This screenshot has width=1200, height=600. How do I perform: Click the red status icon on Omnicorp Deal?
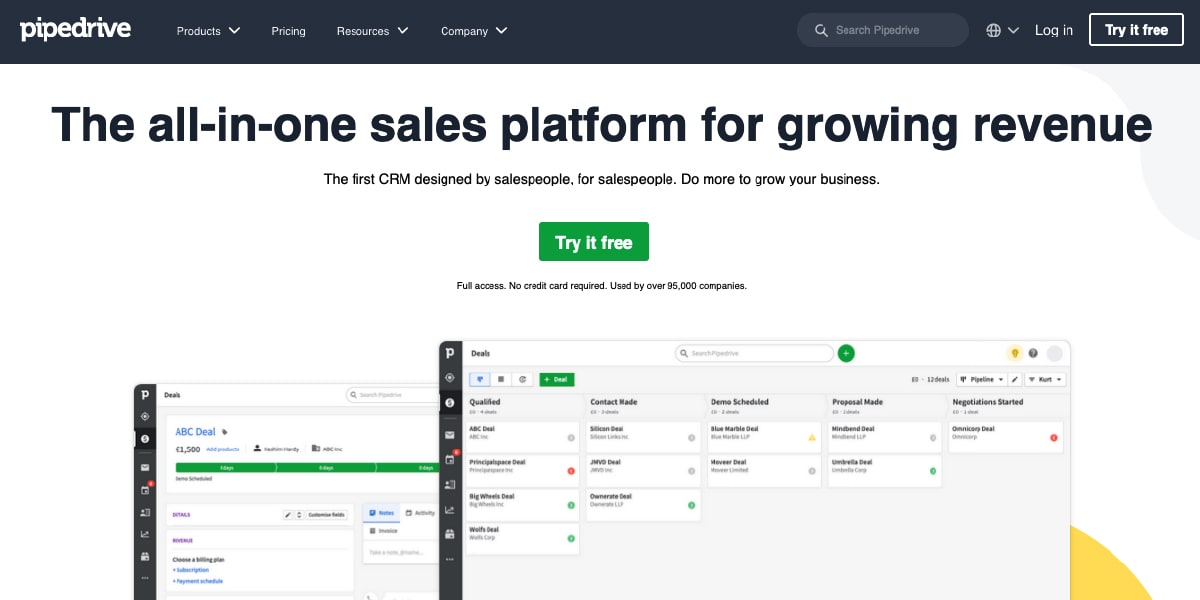(1053, 437)
